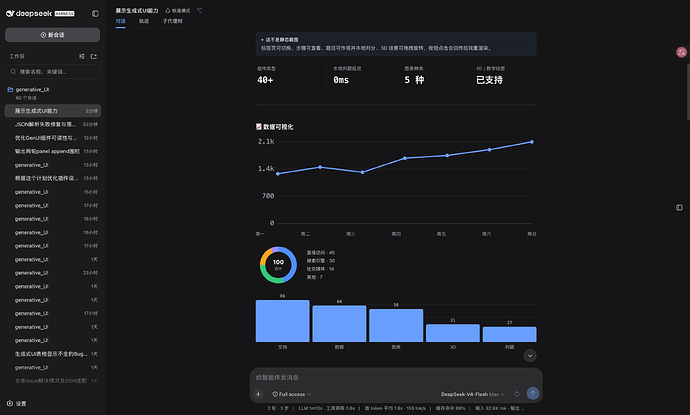The image size is (690, 415).
Task: Switch to the third tab under the title
Action: pyautogui.click(x=172, y=21)
